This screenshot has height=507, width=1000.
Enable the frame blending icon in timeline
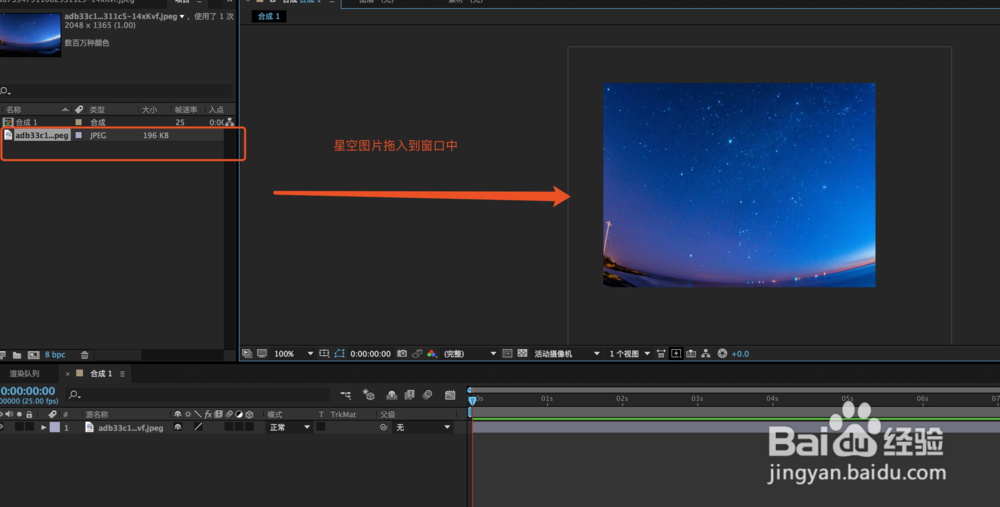[409, 395]
